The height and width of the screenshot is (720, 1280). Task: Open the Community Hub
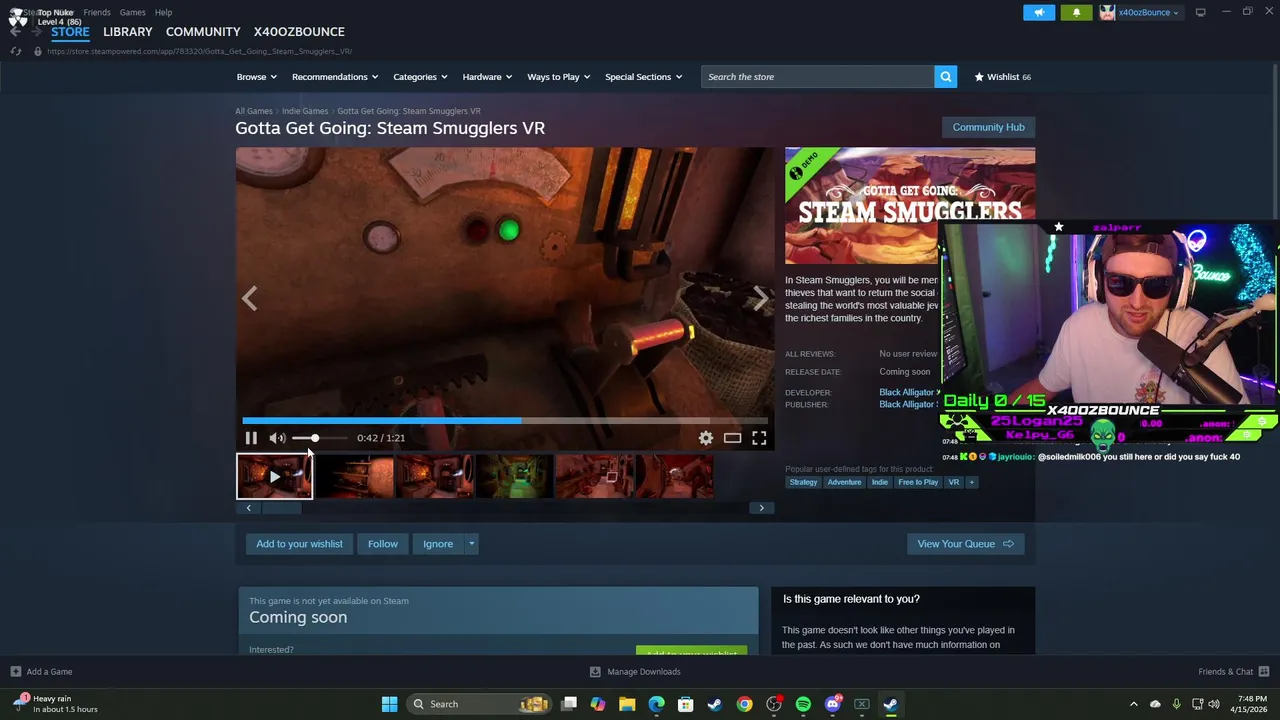(x=988, y=127)
